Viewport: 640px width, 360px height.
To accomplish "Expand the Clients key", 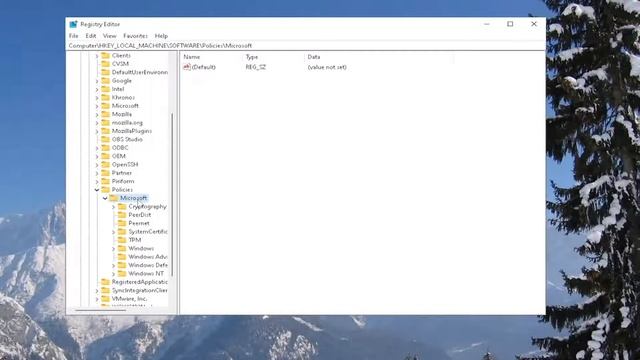I will 97,56.
